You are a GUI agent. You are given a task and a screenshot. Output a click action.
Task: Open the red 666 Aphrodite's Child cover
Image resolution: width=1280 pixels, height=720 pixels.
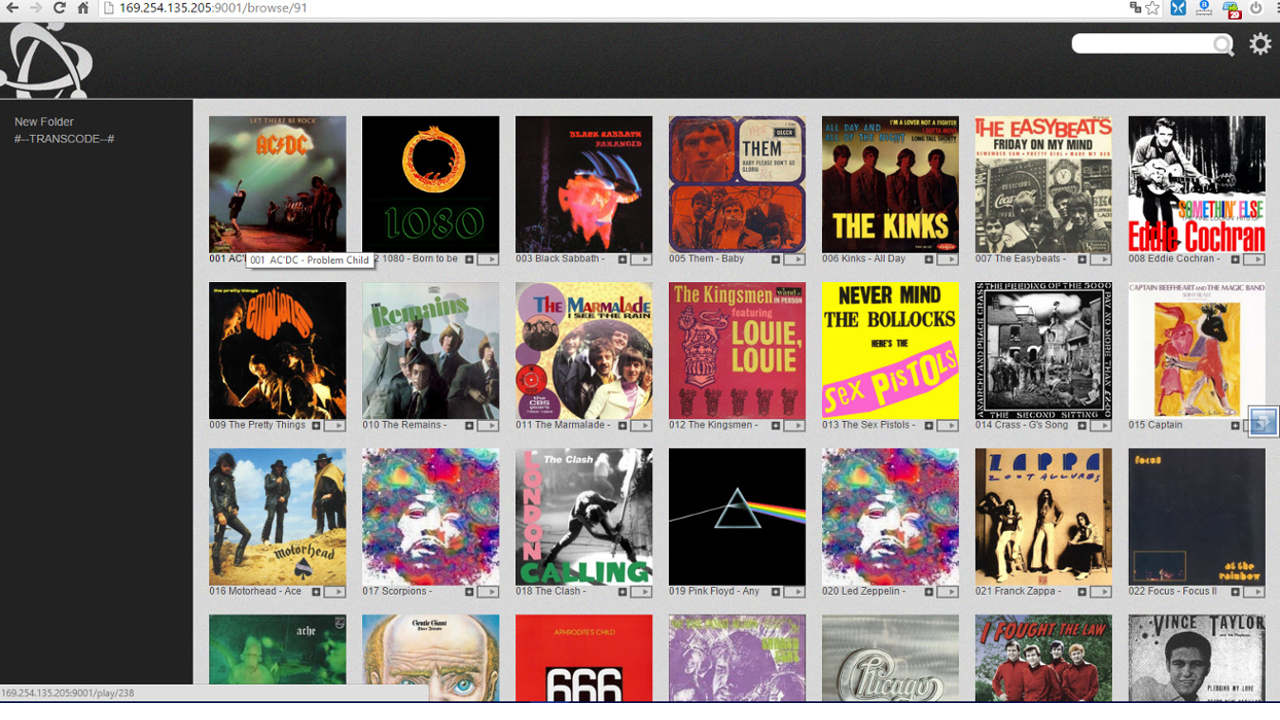coord(584,657)
